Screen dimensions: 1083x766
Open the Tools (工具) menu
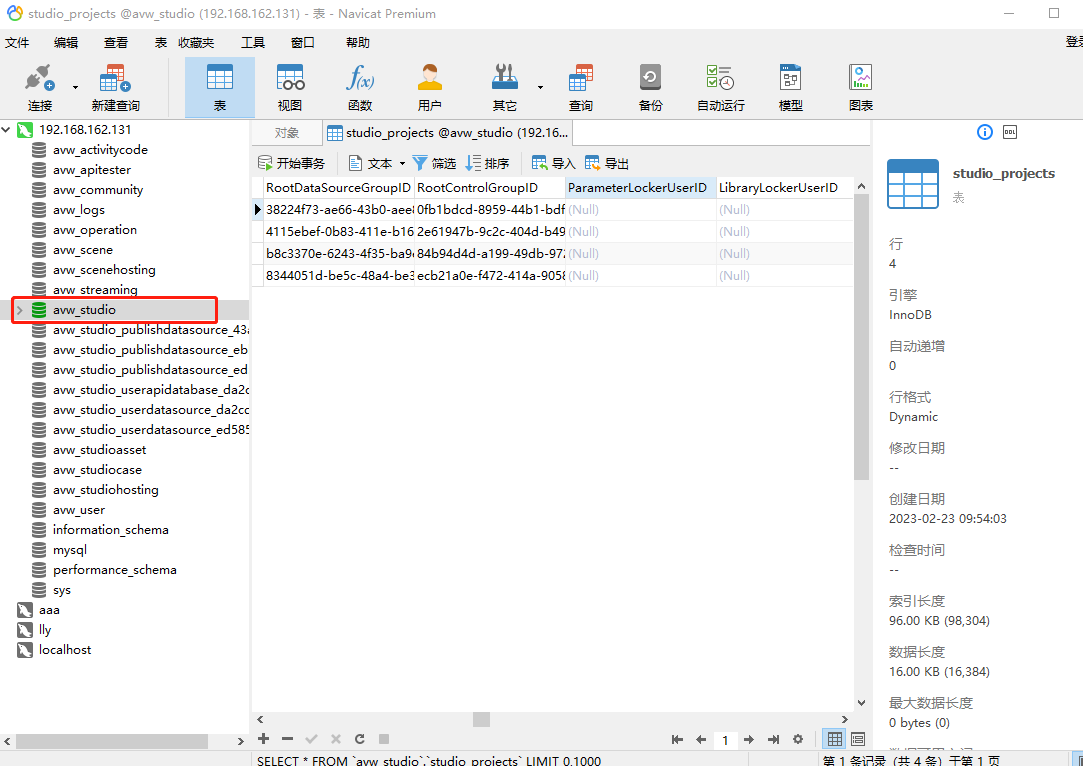pyautogui.click(x=253, y=43)
